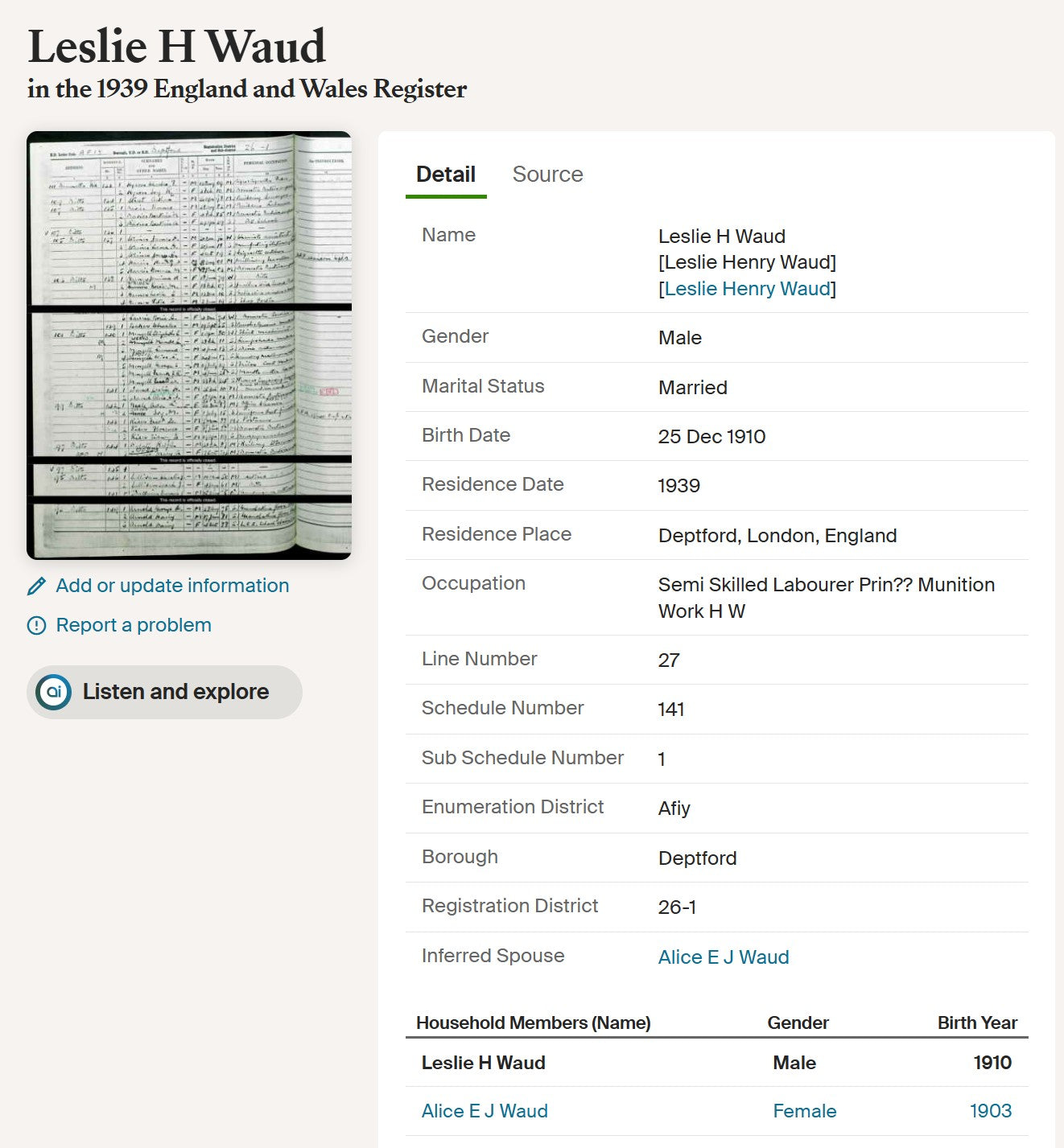This screenshot has height=1148, width=1064.
Task: Open household member Alice E J Waud
Action: click(485, 1111)
